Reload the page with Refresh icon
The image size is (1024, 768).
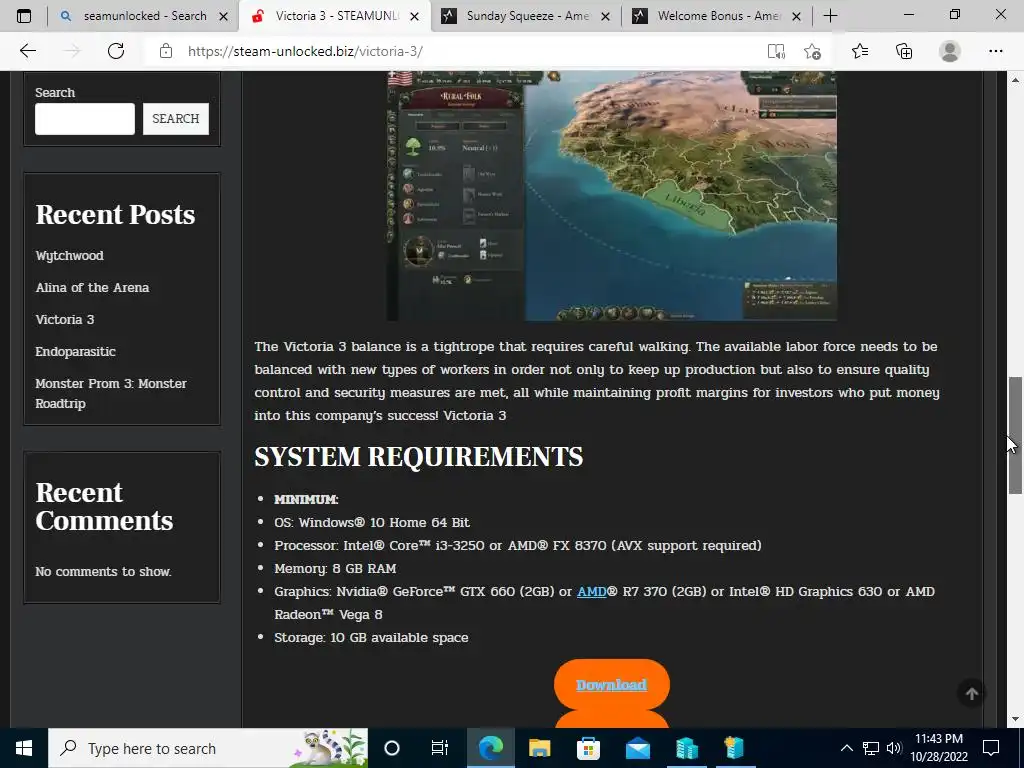(116, 51)
